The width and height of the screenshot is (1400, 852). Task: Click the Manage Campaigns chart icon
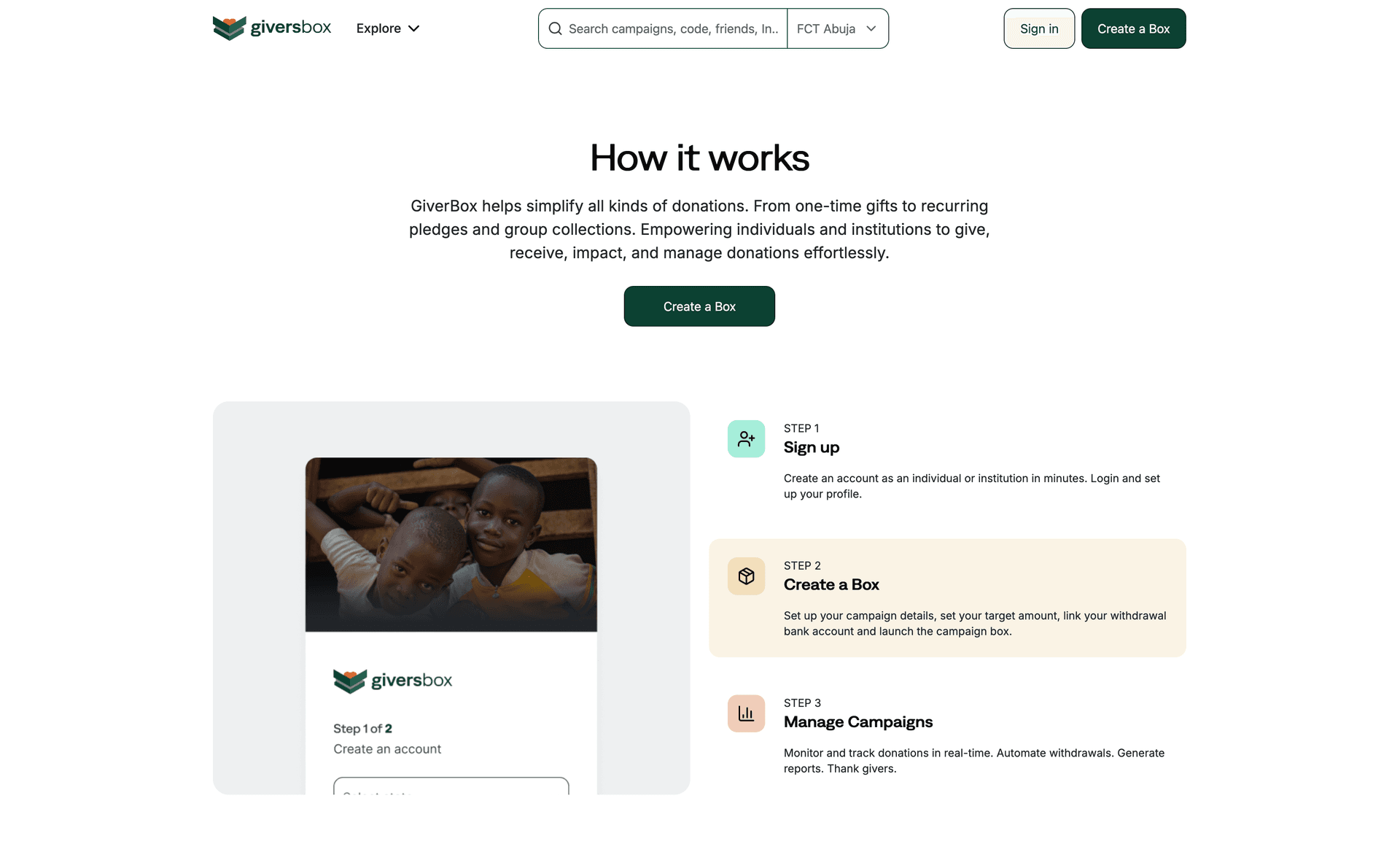point(746,713)
